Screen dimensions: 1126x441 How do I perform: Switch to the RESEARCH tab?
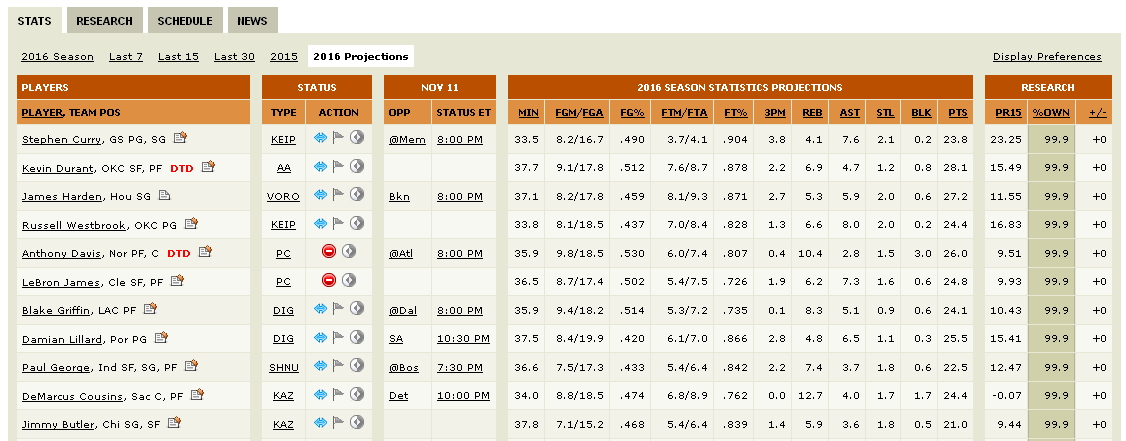pos(104,21)
